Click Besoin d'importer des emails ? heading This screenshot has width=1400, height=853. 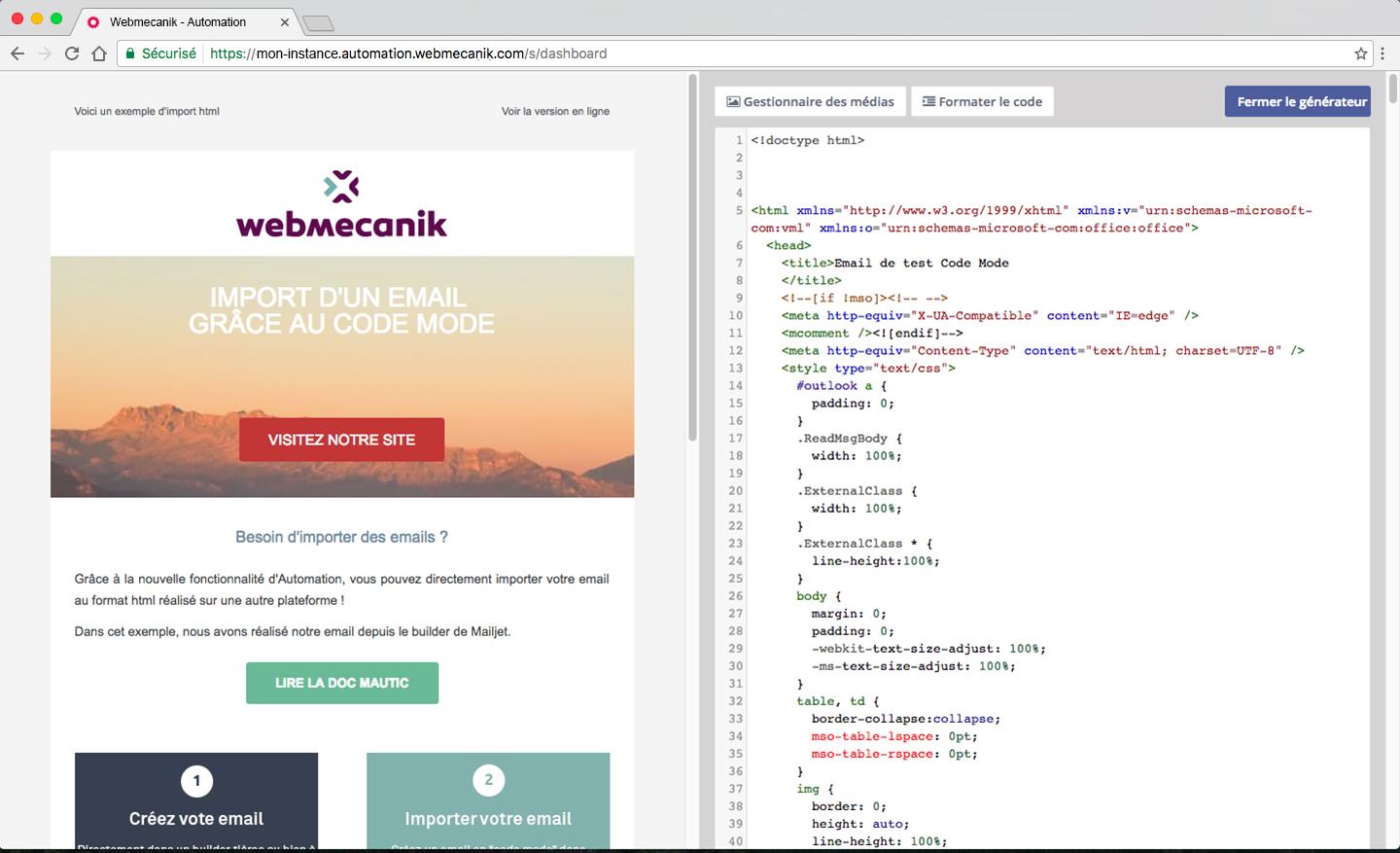(341, 537)
